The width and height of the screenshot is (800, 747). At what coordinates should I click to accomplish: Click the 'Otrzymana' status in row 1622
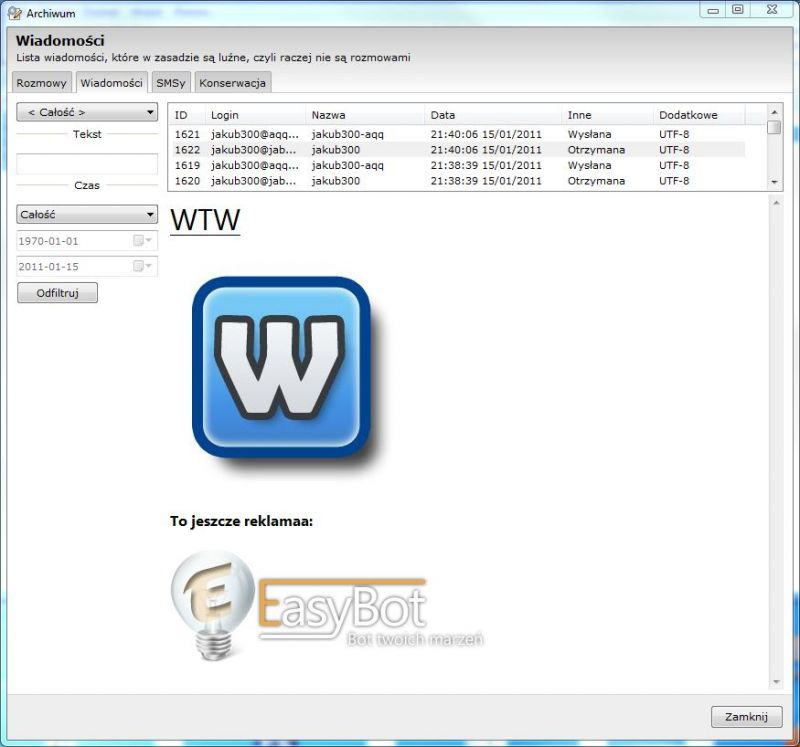point(596,150)
